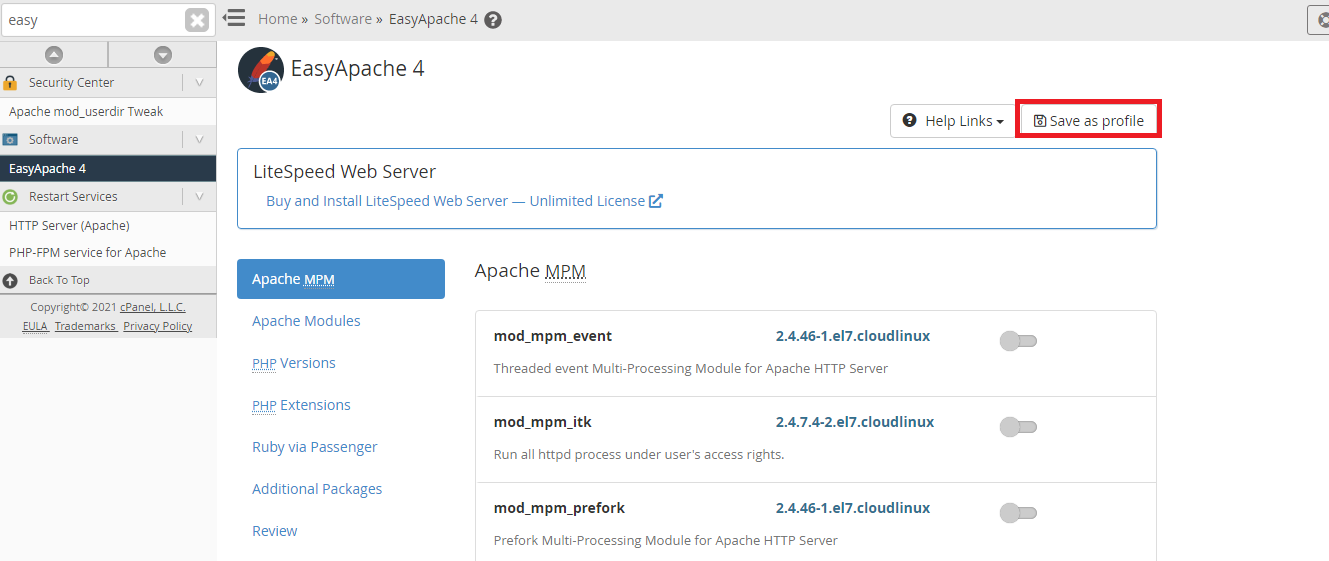1329x561 pixels.
Task: Click the Save as profile button
Action: 1088,120
